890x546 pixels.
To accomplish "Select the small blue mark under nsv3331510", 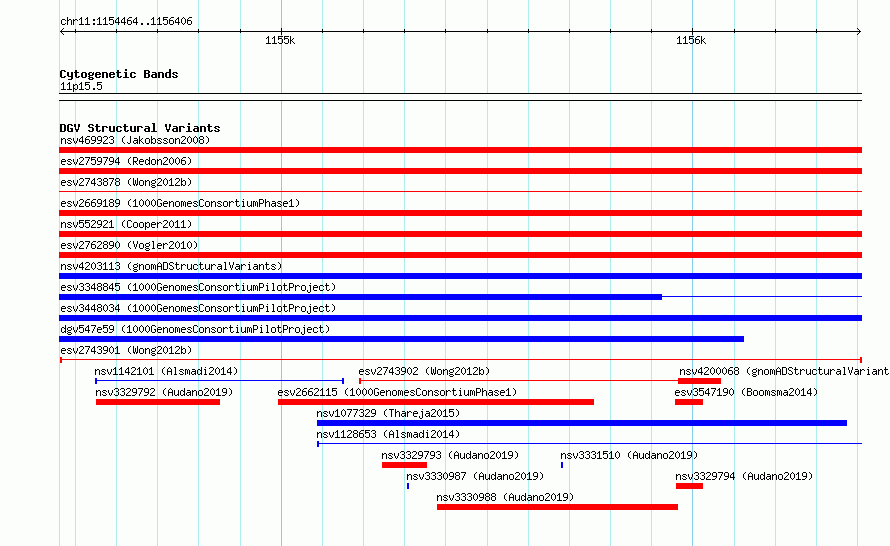I will click(562, 465).
